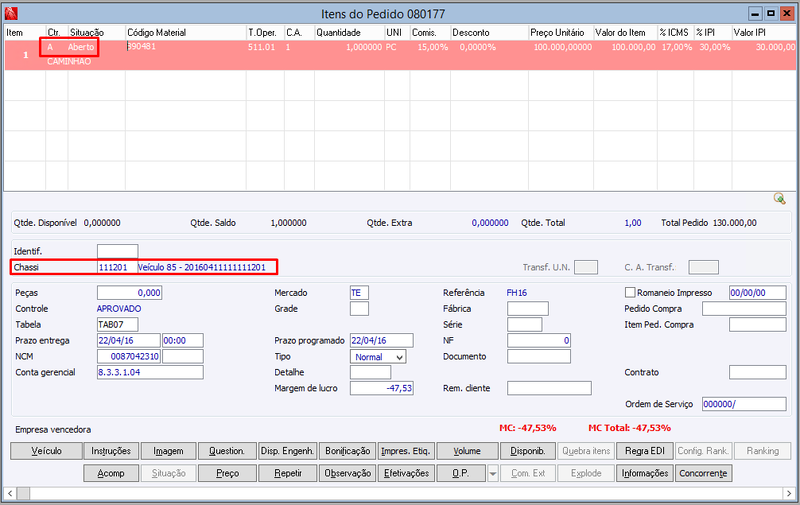
Task: Click the Repetir button
Action: tap(288, 473)
